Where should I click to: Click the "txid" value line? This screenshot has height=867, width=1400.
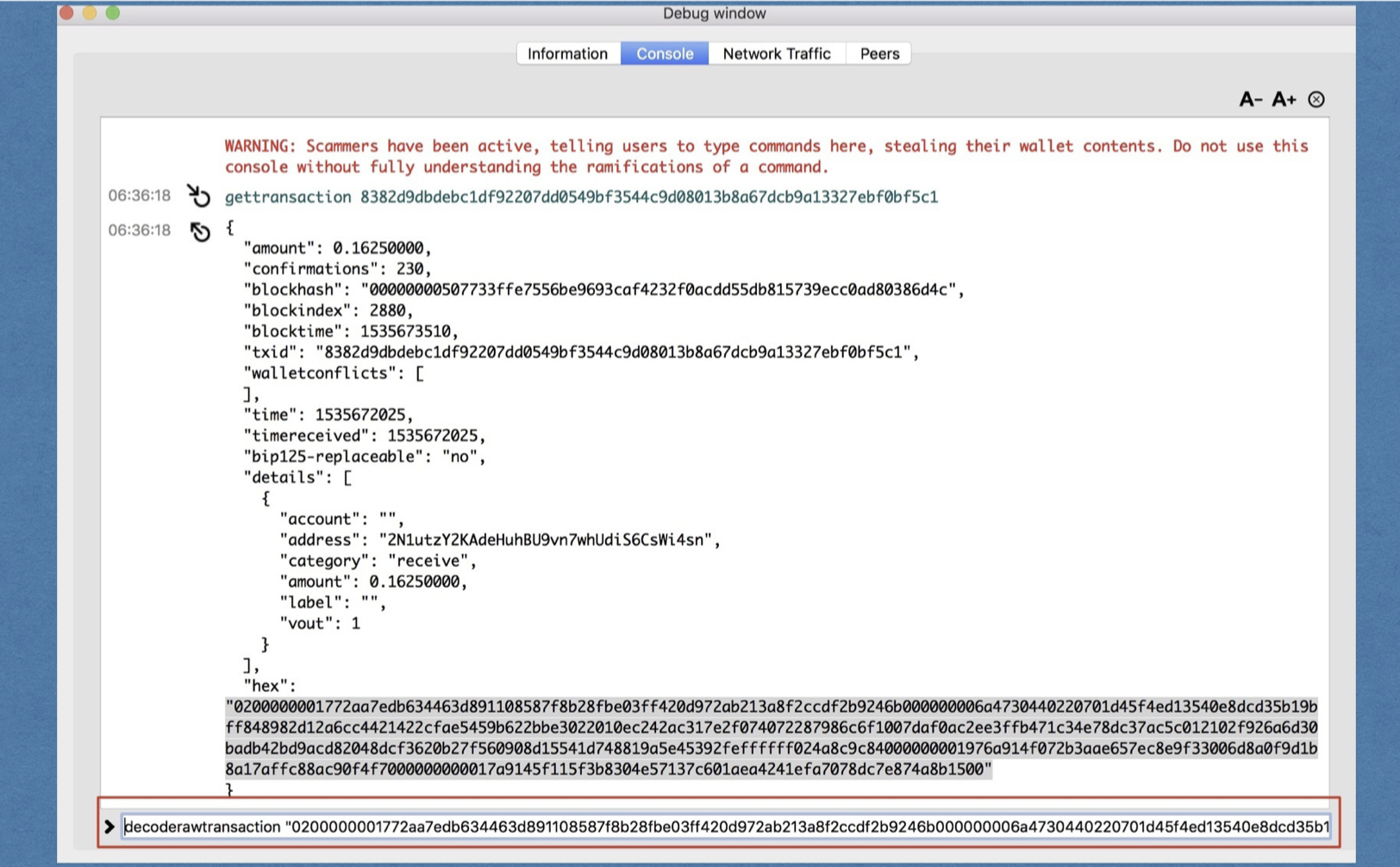coord(581,352)
